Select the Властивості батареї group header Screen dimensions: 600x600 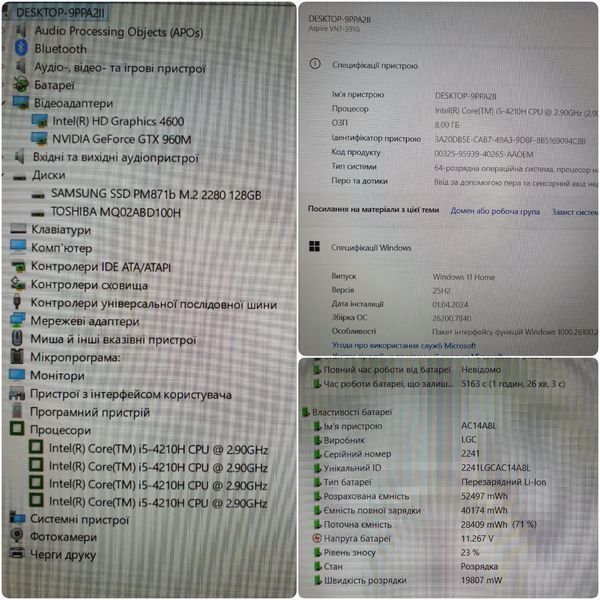click(x=352, y=412)
